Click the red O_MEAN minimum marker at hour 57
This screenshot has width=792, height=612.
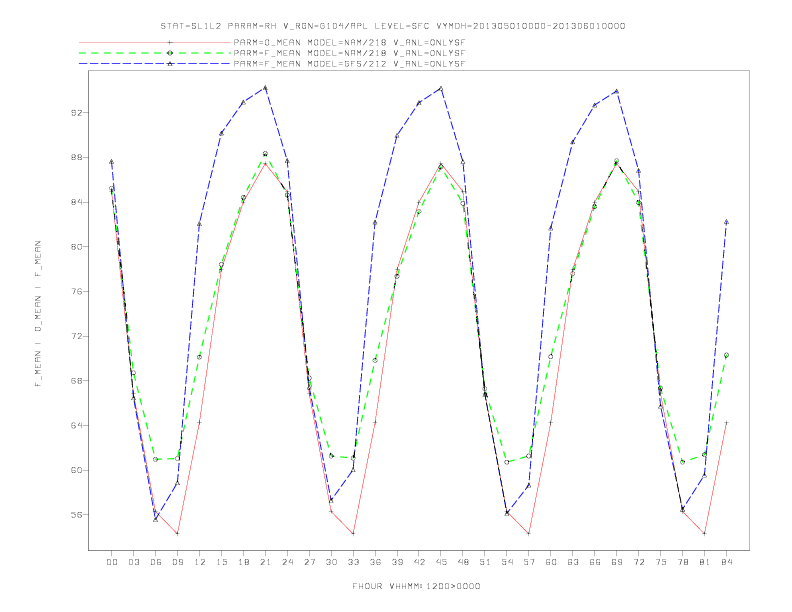click(529, 533)
